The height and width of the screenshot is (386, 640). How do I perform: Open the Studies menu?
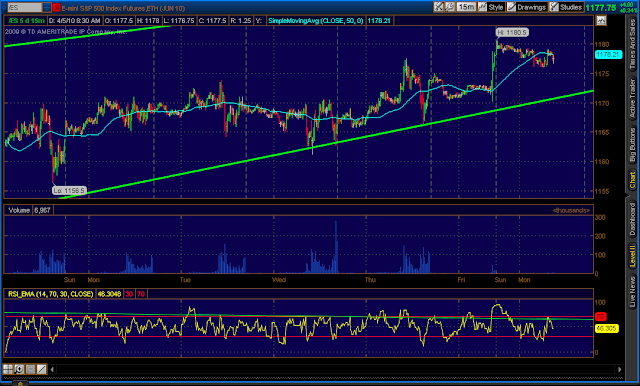pyautogui.click(x=566, y=7)
